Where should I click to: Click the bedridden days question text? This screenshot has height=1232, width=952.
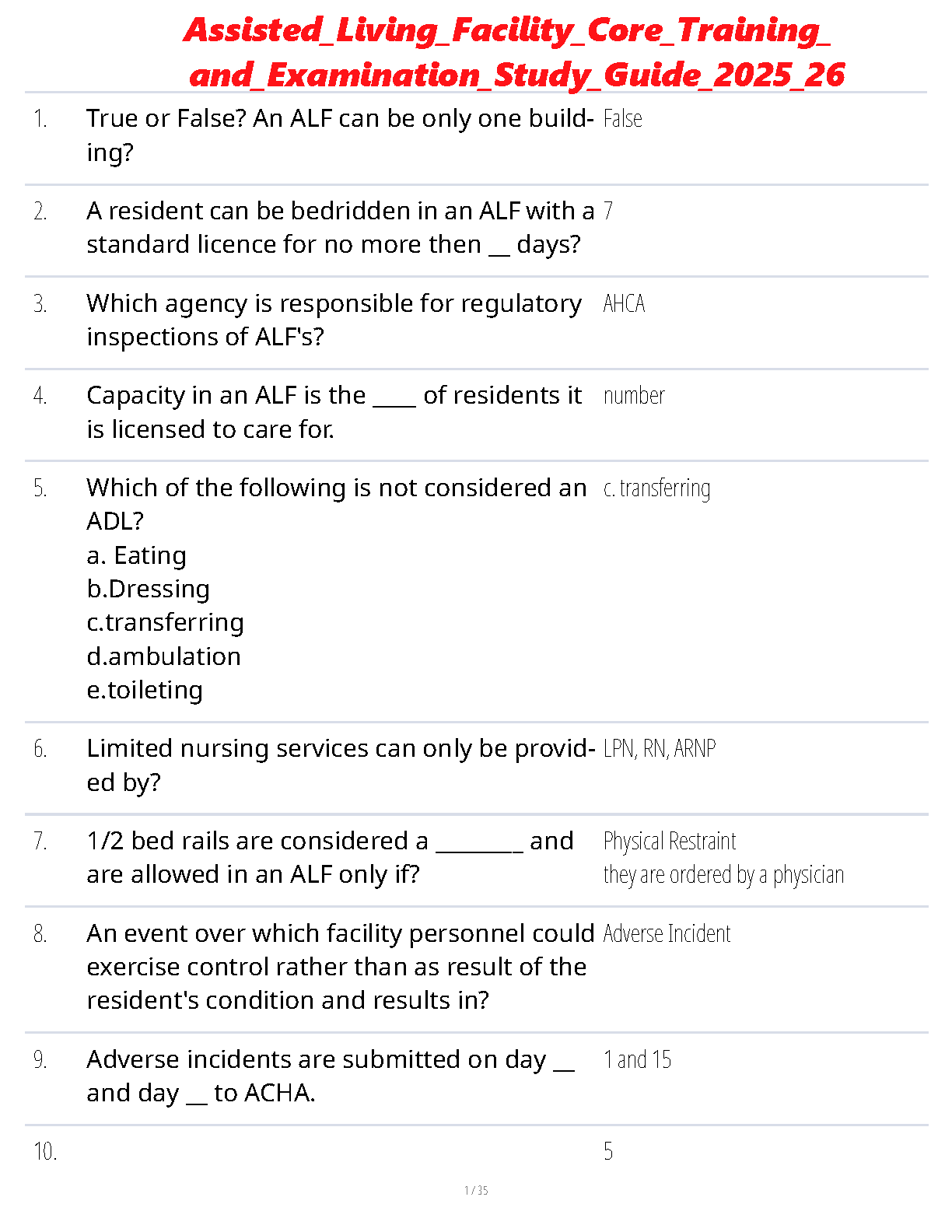pyautogui.click(x=339, y=227)
